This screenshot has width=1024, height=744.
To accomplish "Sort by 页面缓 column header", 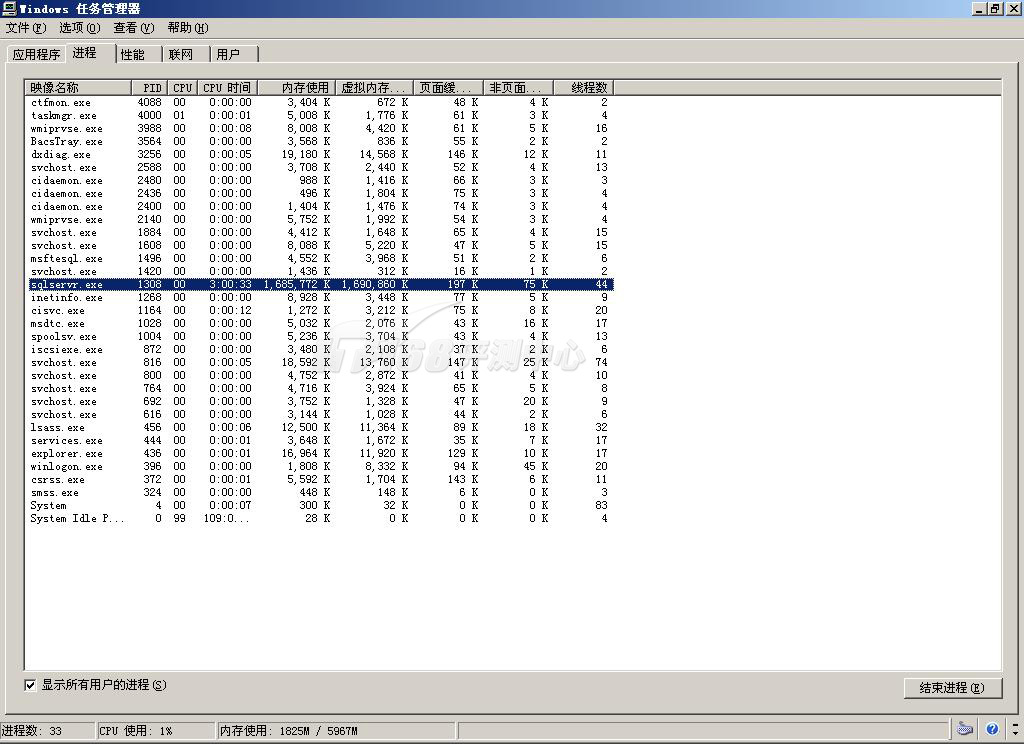I will (449, 88).
